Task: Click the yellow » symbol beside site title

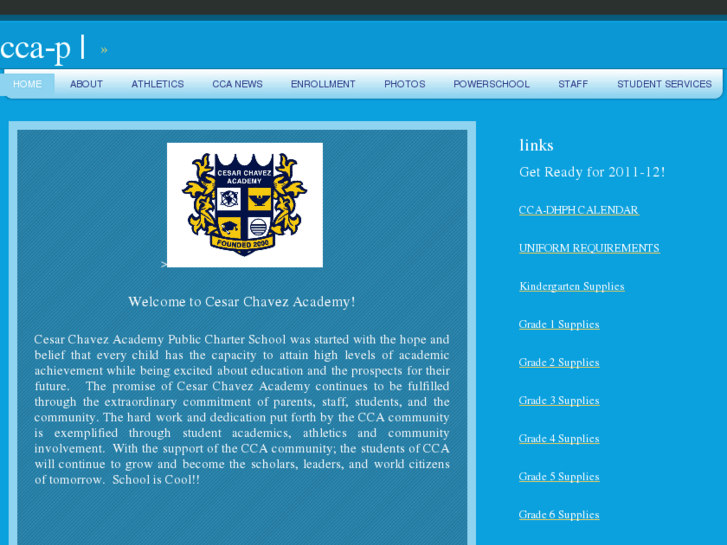Action: click(104, 50)
